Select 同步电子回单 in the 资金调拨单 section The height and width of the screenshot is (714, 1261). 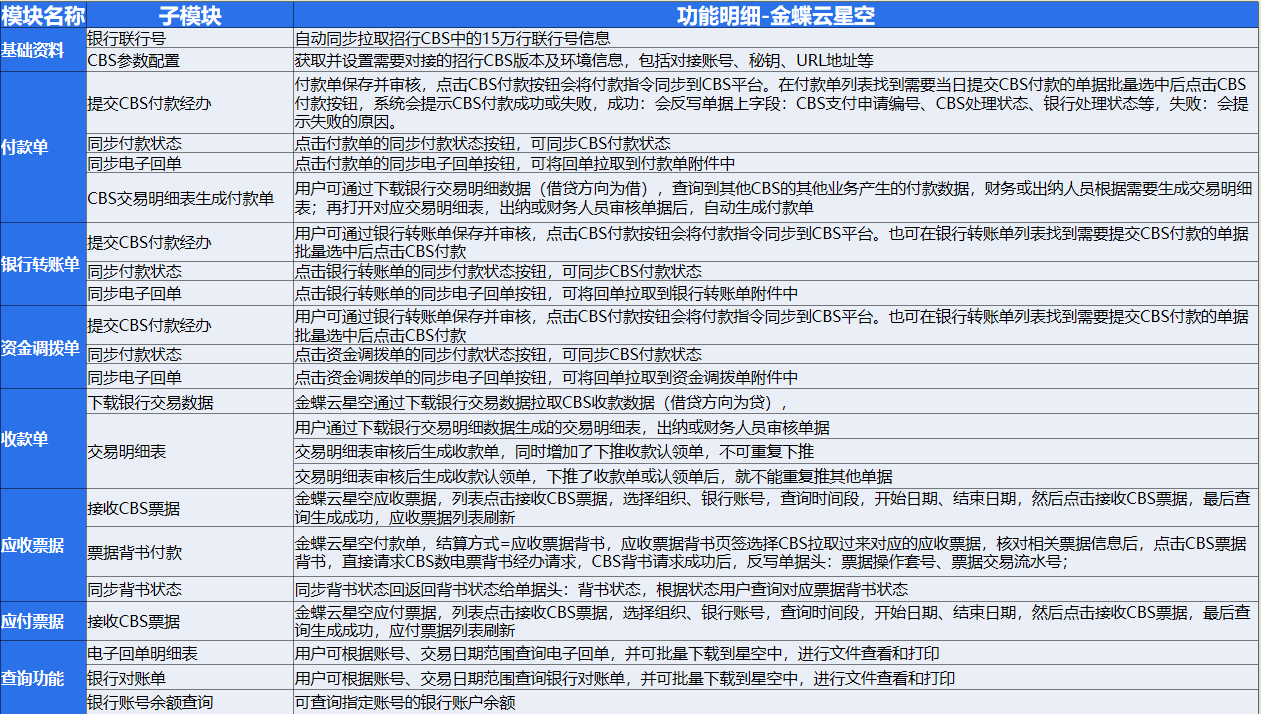click(x=190, y=377)
